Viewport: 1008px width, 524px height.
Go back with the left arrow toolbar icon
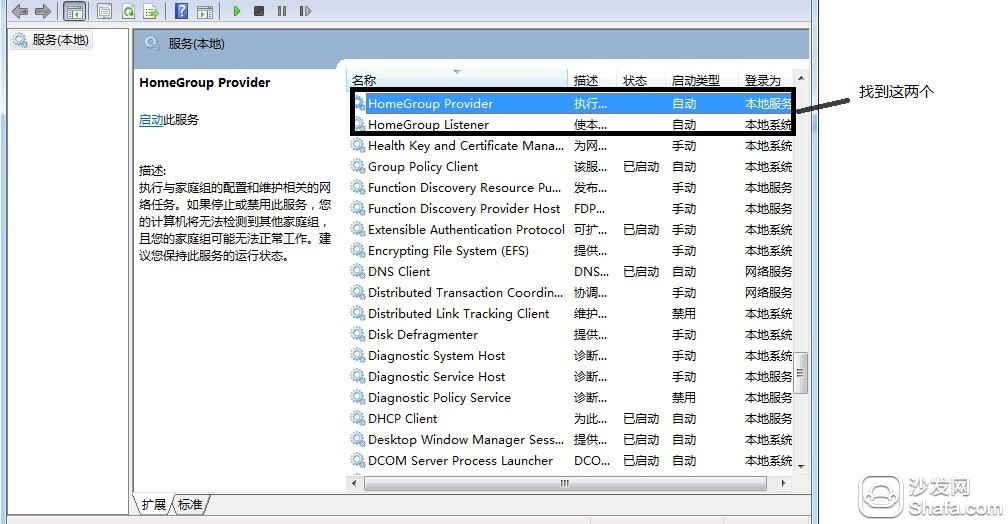coord(20,11)
